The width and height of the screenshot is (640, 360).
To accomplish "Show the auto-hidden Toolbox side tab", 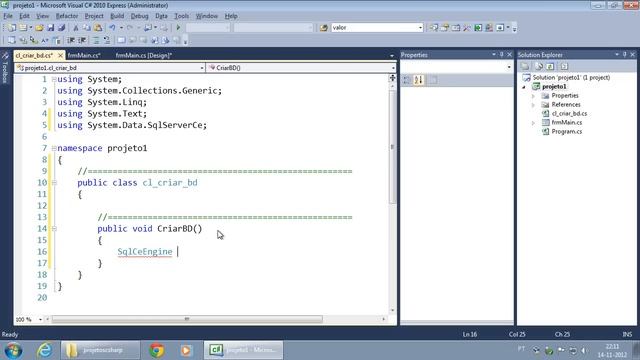I will point(5,68).
